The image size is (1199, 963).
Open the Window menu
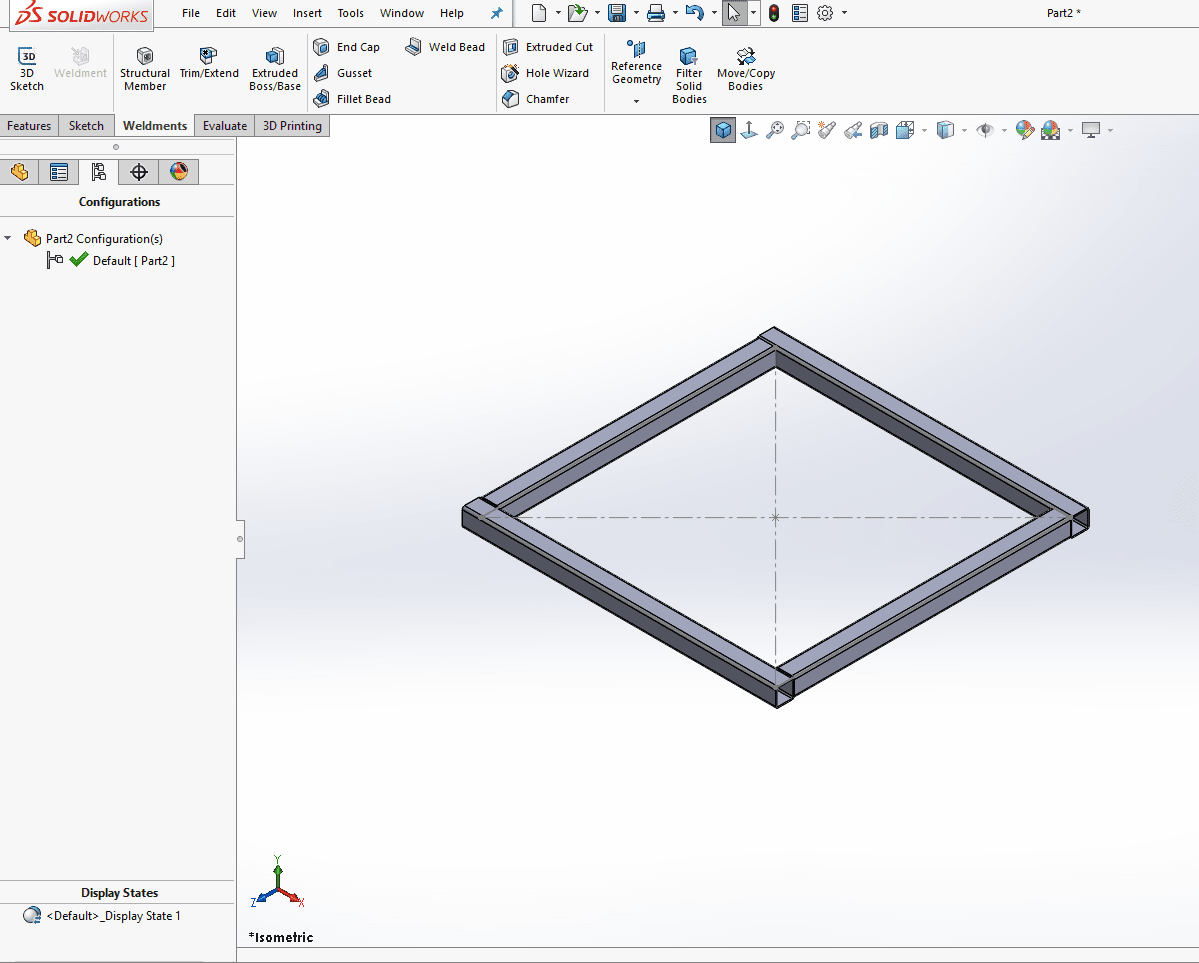click(402, 13)
